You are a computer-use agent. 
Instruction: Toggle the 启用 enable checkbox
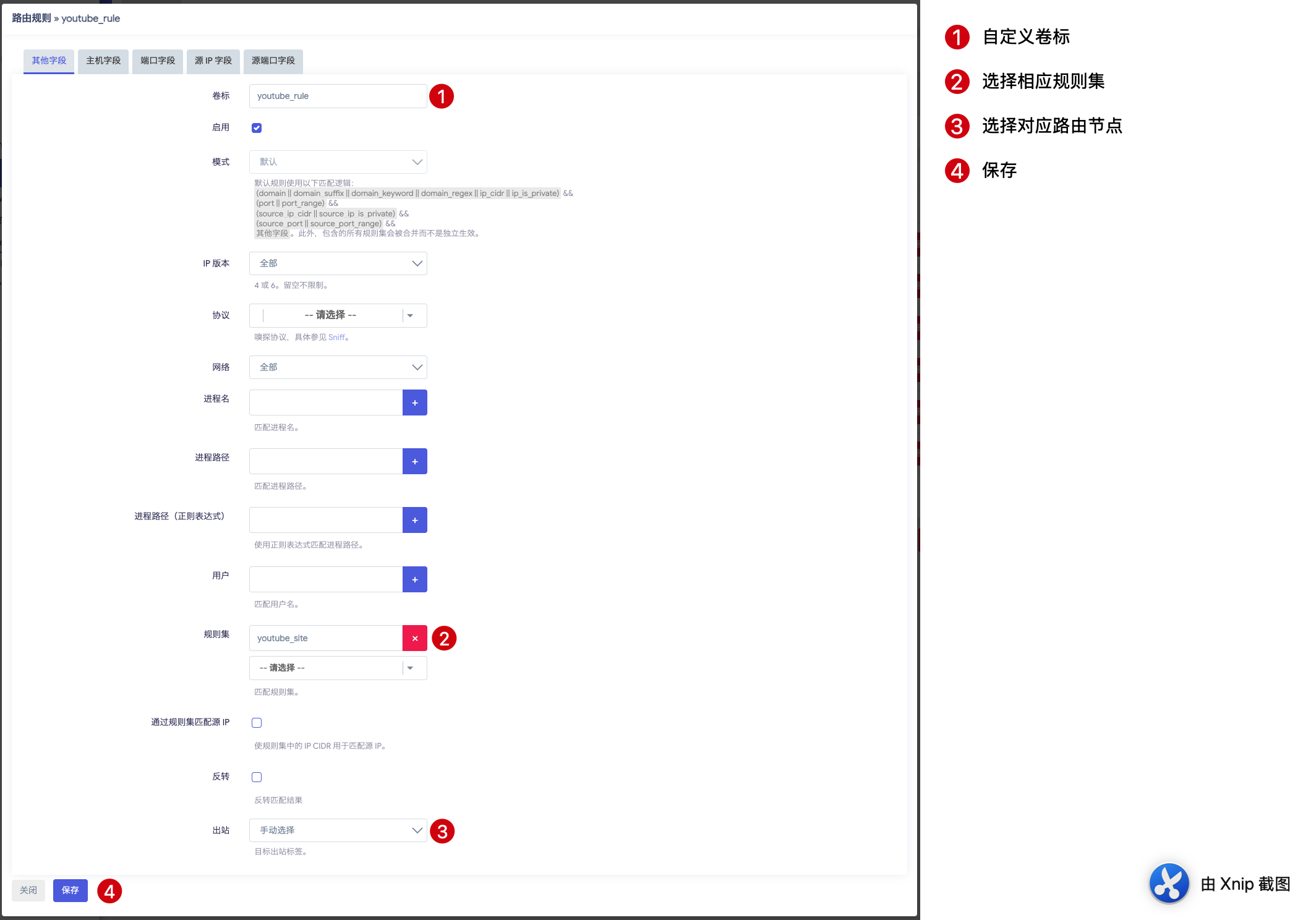(x=257, y=128)
